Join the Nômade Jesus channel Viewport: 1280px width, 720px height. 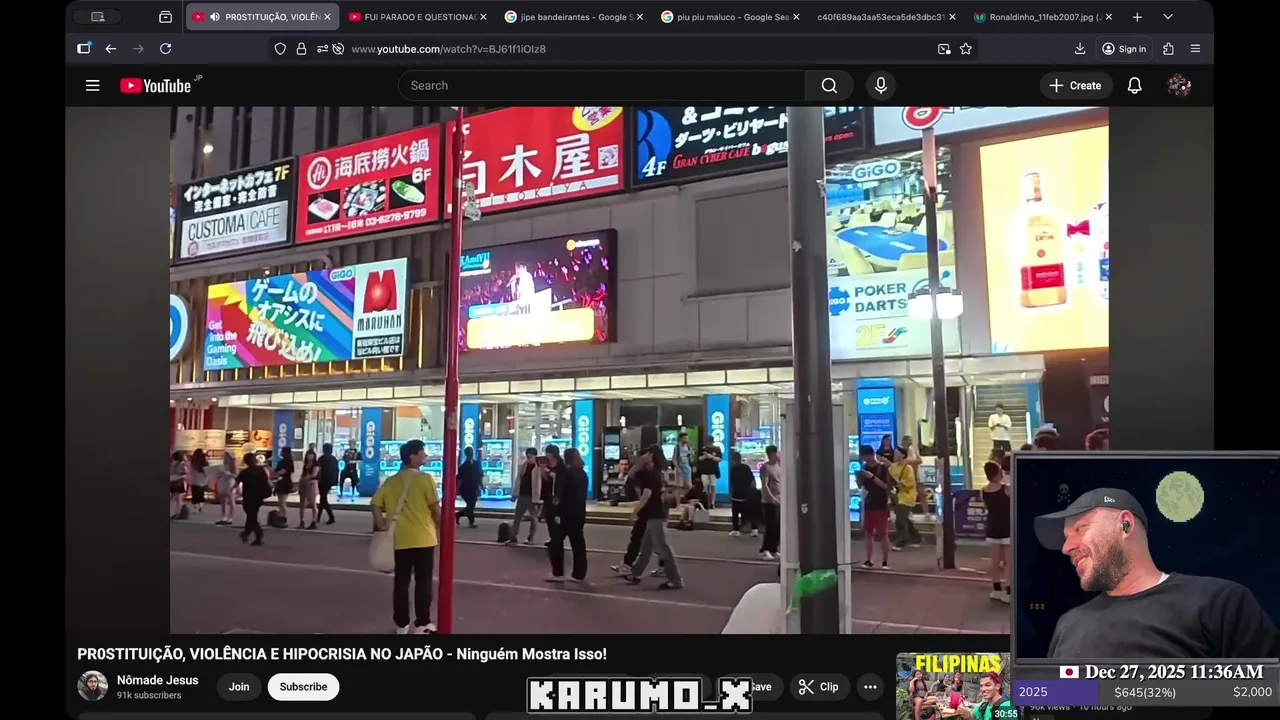(239, 687)
